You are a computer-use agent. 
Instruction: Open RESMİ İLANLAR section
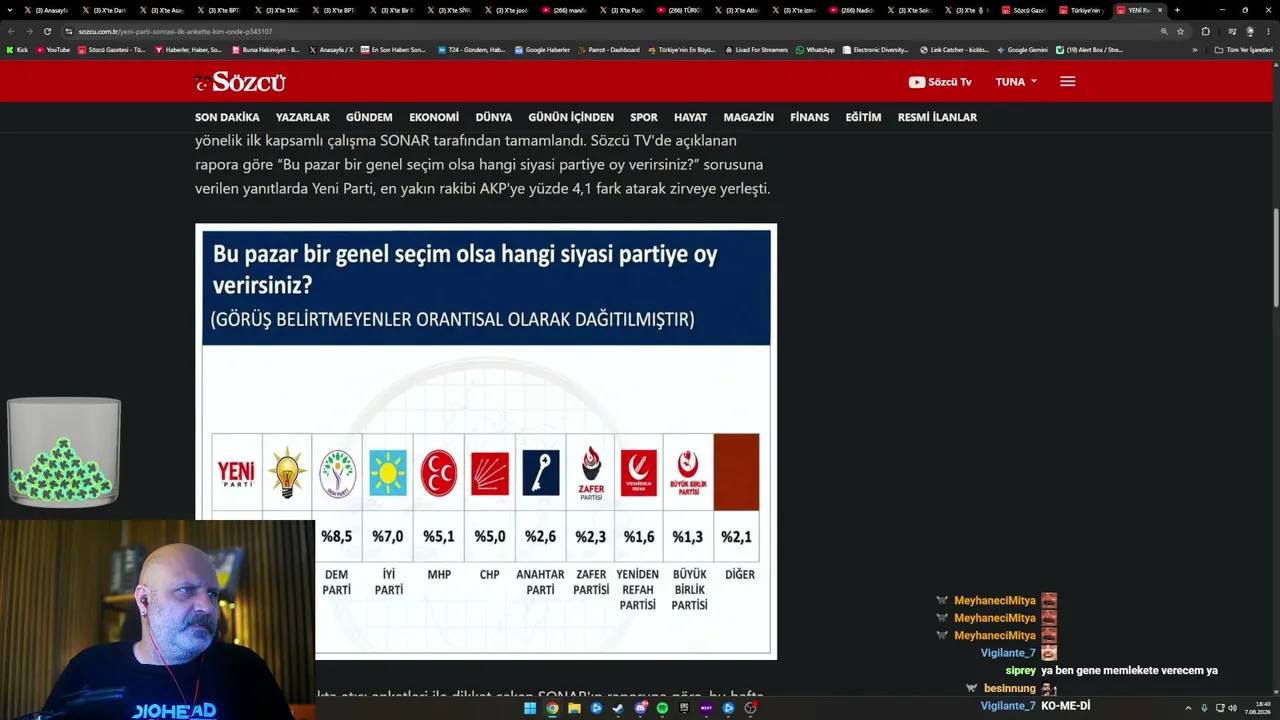pyautogui.click(x=937, y=117)
